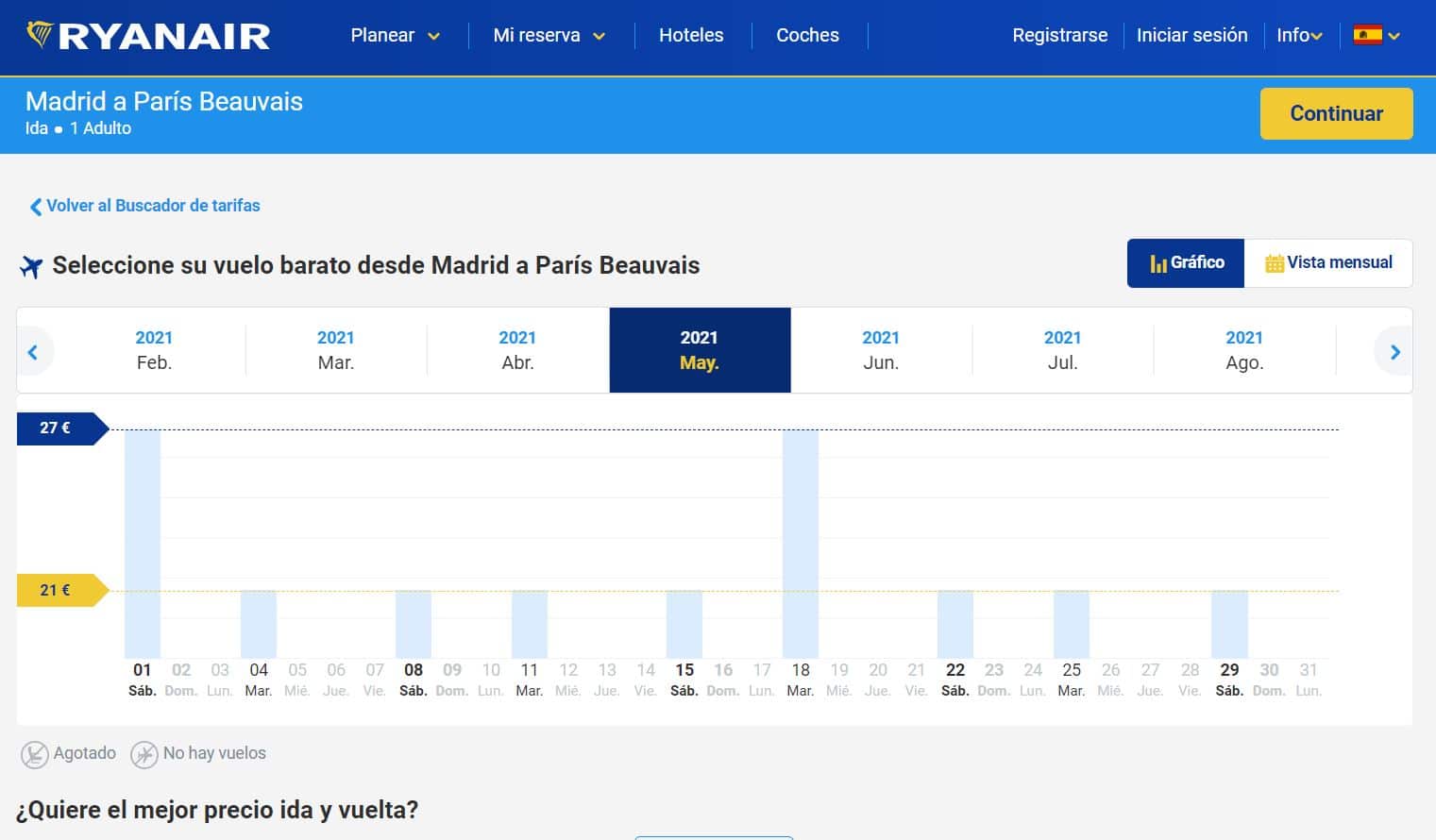This screenshot has height=840, width=1436.
Task: Select the fare bar for Saturday 29
Action: pyautogui.click(x=1229, y=624)
